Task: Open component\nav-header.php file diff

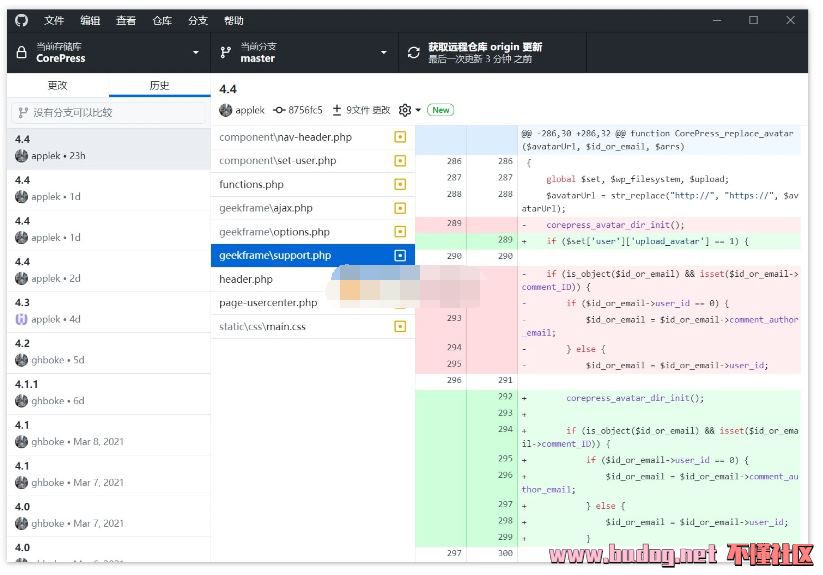Action: coord(313,137)
